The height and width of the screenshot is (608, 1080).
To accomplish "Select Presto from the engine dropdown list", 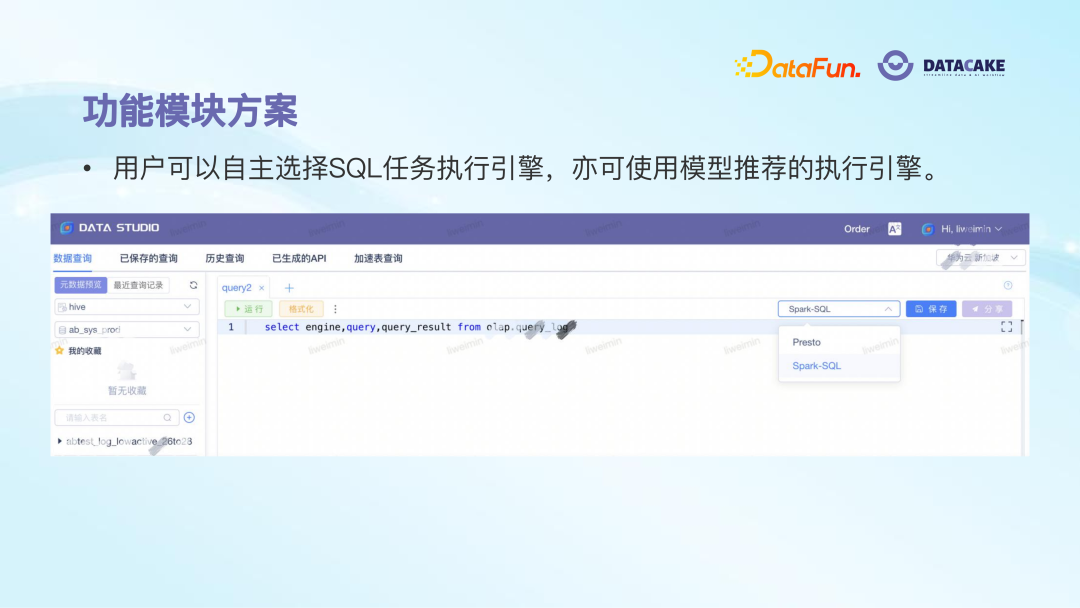I will click(x=808, y=342).
